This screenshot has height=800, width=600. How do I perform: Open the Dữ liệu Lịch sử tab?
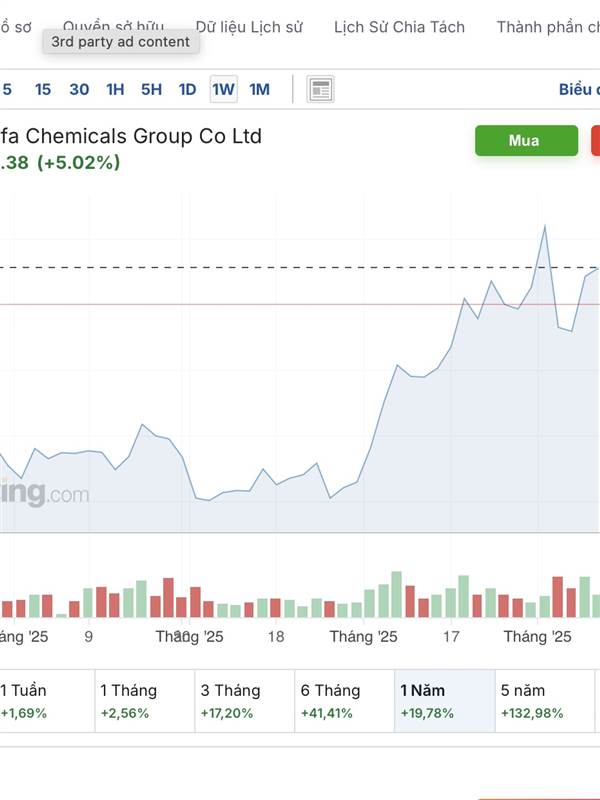tap(249, 27)
